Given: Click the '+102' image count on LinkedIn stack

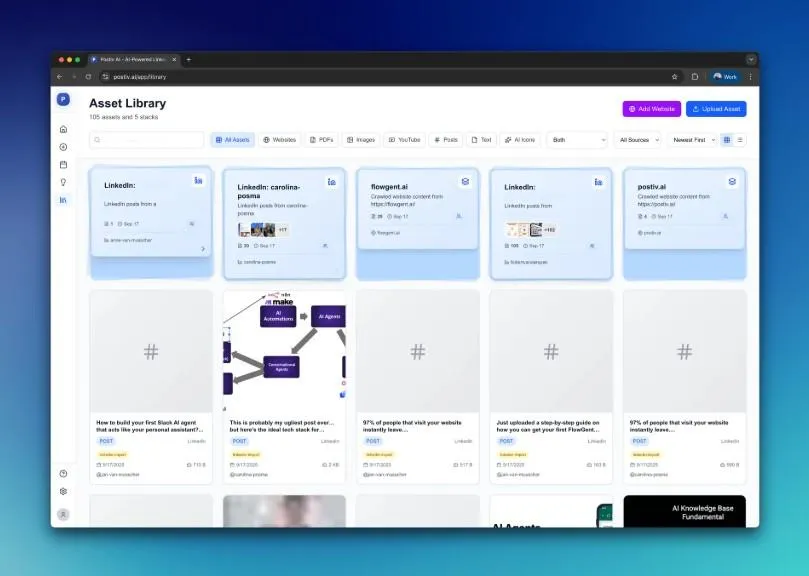Looking at the screenshot, I should coord(549,230).
